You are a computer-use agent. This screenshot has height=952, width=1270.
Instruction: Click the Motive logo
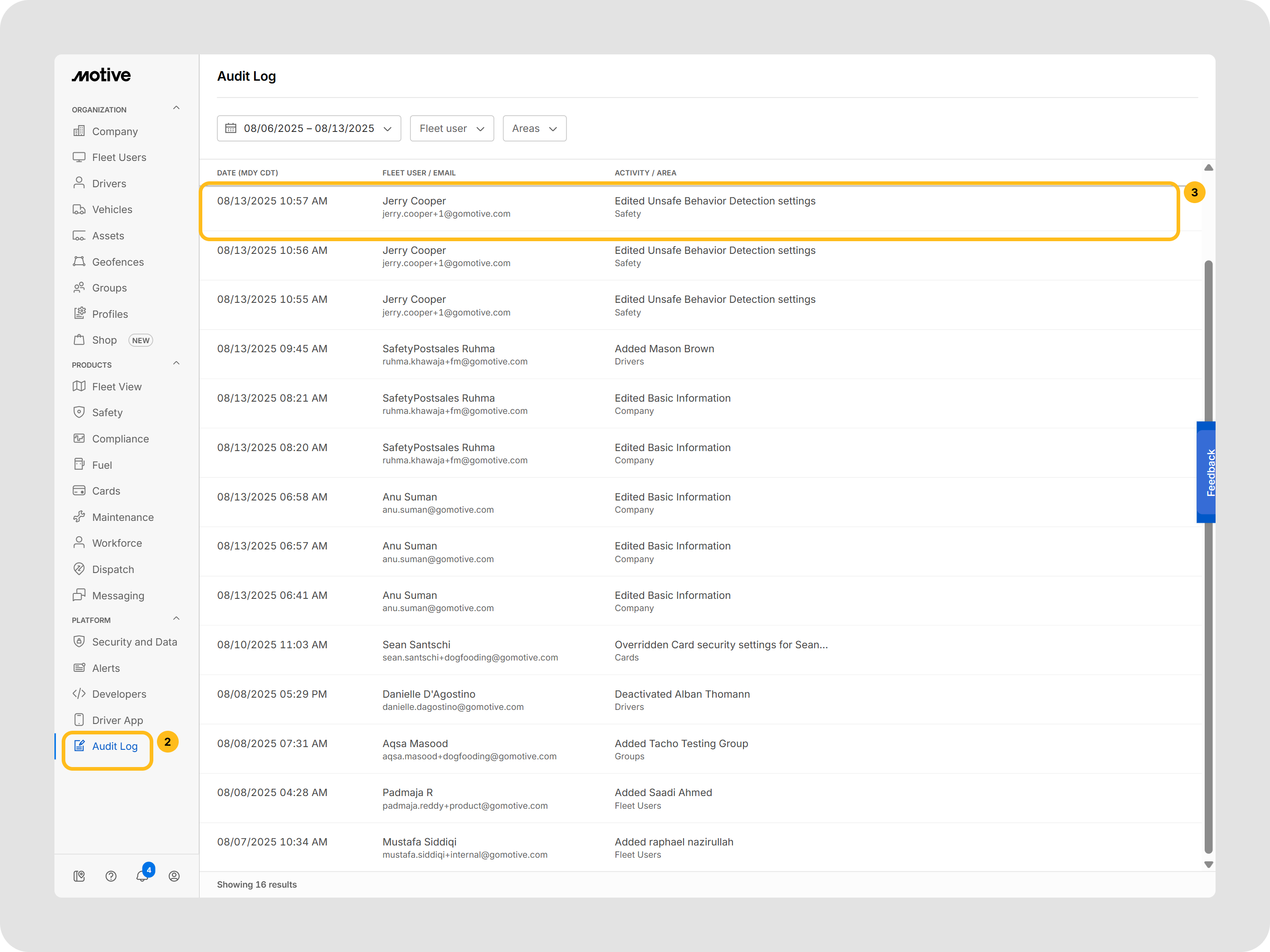click(x=102, y=75)
